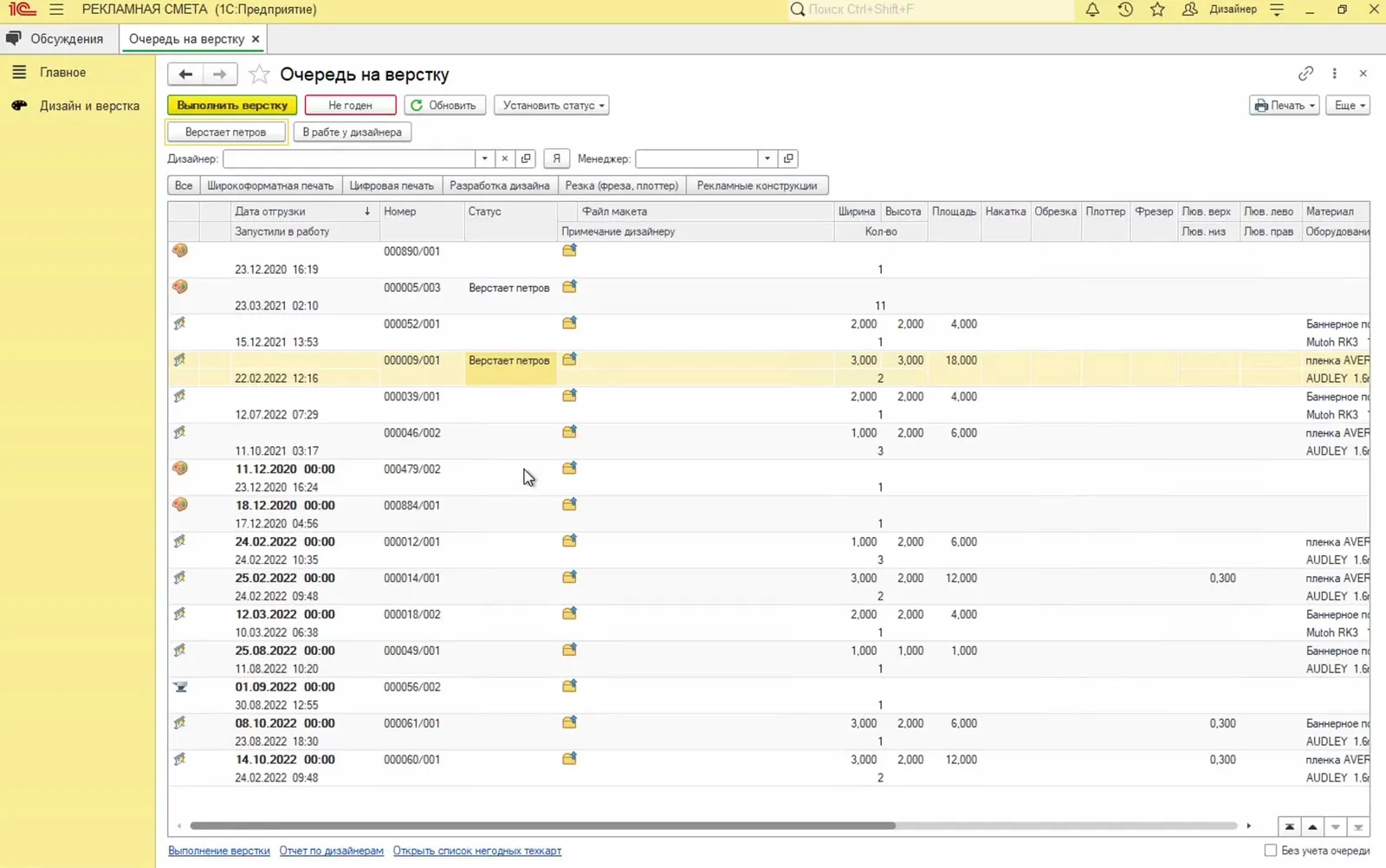1386x868 pixels.
Task: Add this form to favorites star
Action: pos(259,74)
